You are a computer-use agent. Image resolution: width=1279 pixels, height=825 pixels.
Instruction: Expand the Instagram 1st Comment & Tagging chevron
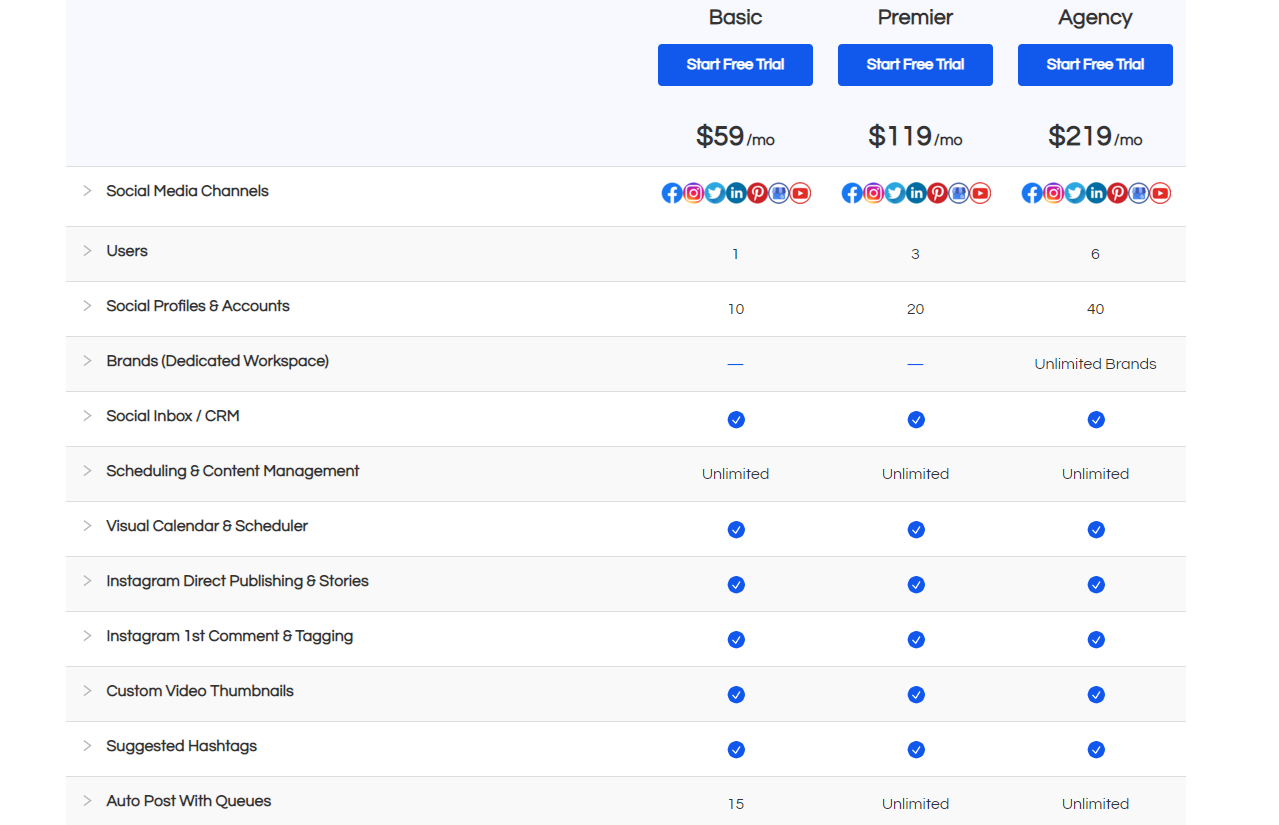click(87, 635)
